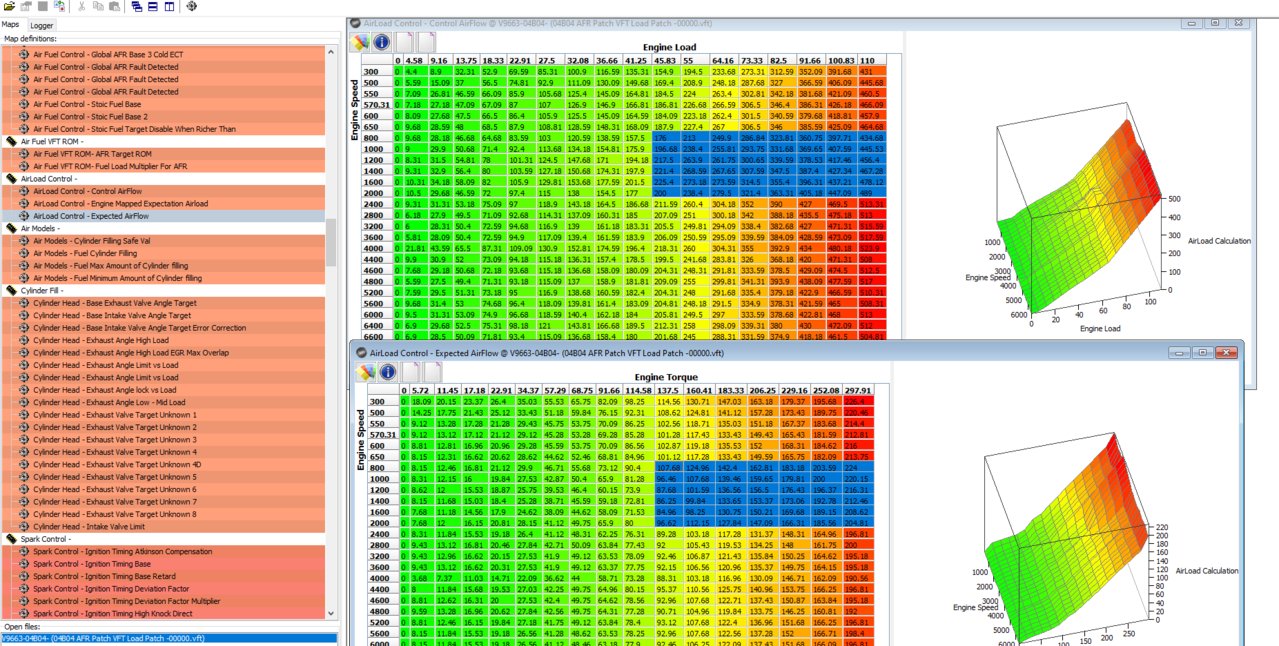Viewport: 1279px width, 646px height.
Task: Tile windows vertically via toolbar icon
Action: coord(168,6)
